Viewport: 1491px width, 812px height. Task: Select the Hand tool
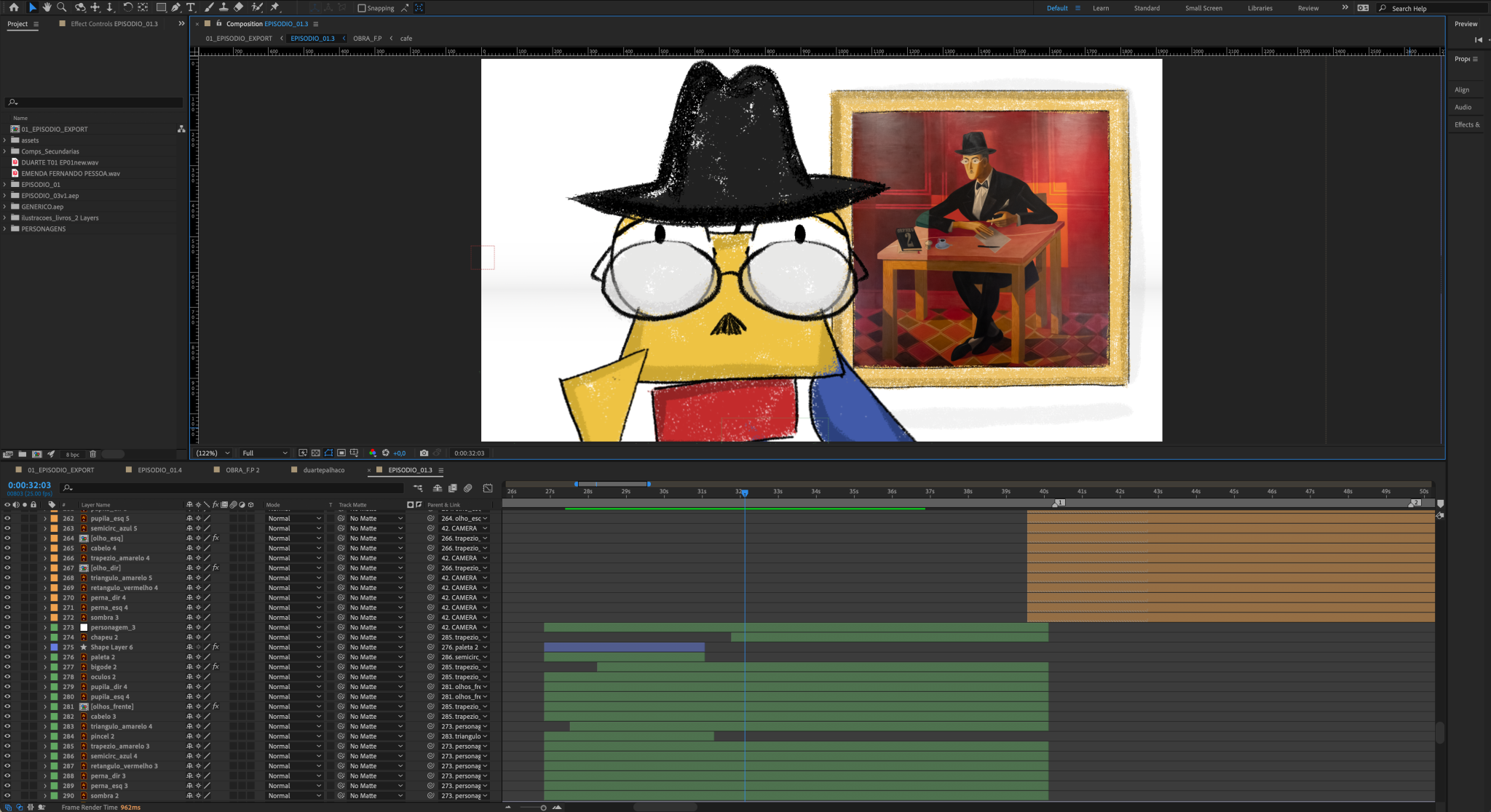47,7
